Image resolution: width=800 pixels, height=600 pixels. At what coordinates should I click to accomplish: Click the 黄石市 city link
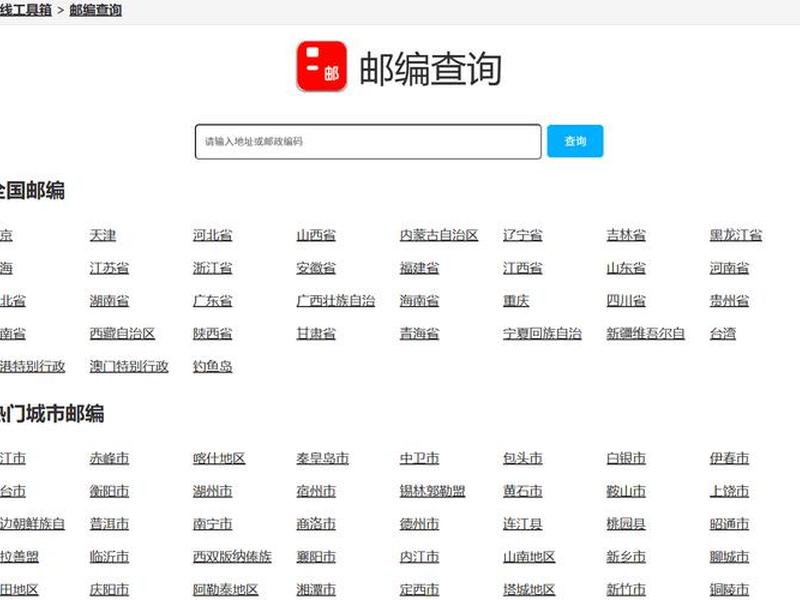[522, 491]
